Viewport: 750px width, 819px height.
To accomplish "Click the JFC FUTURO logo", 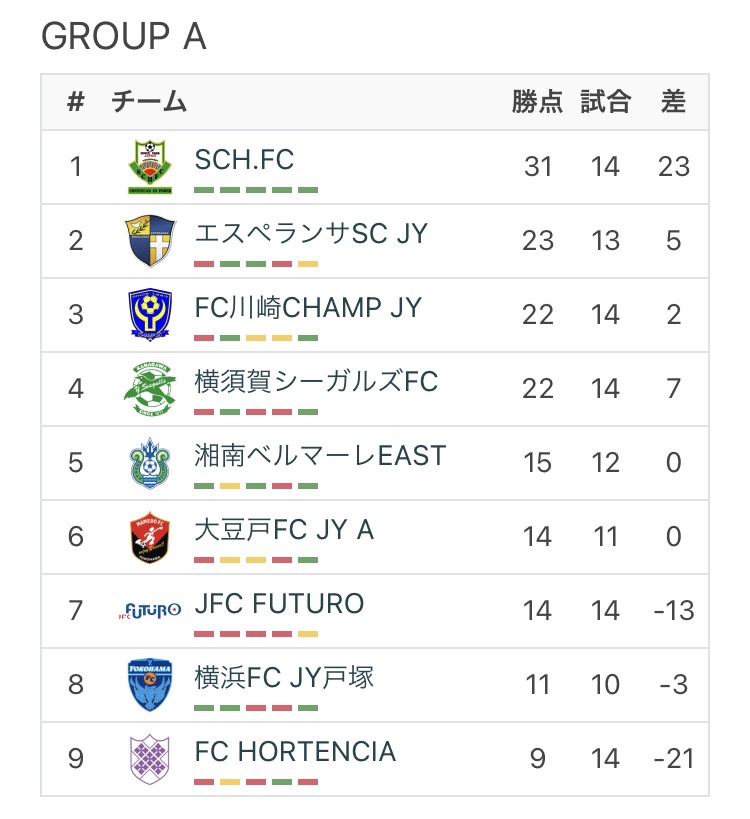I will pyautogui.click(x=150, y=610).
